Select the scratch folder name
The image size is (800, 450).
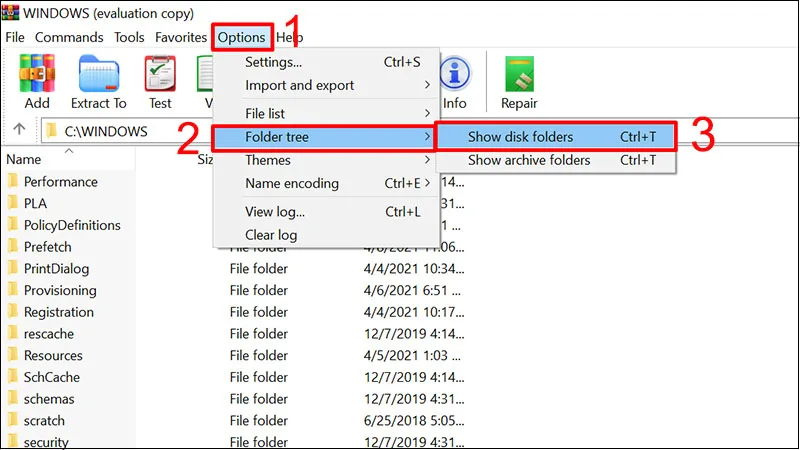click(x=44, y=420)
